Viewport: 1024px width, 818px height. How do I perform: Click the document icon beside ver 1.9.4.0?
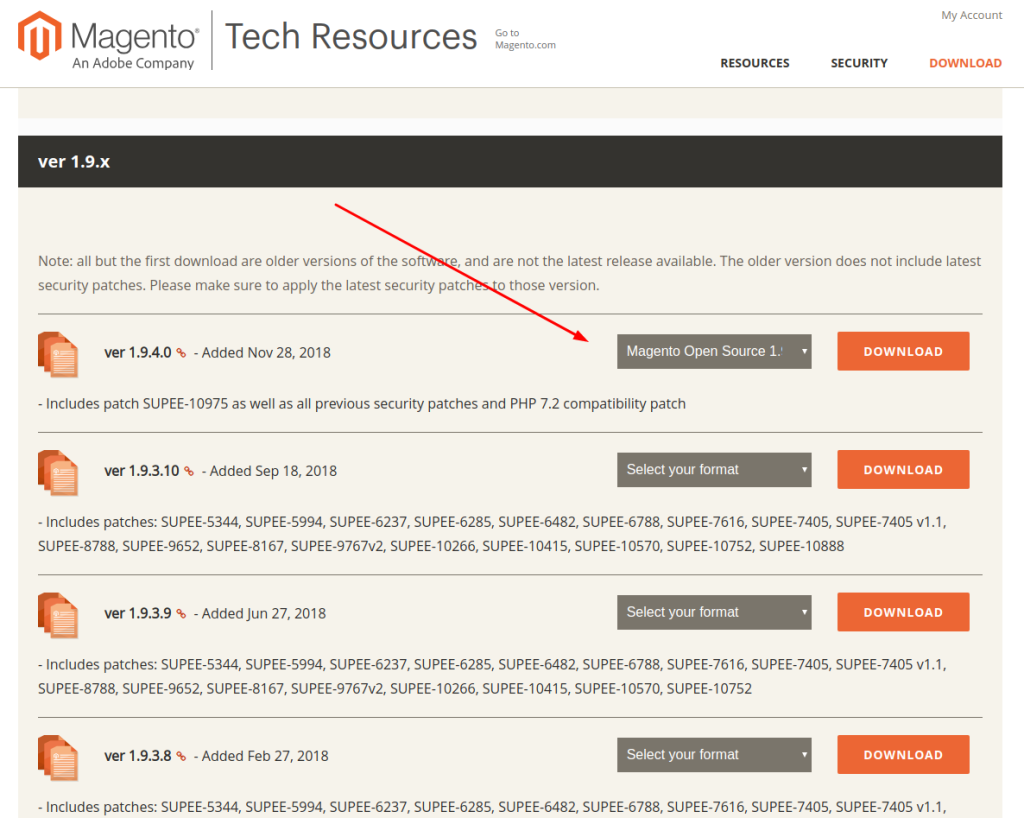click(x=58, y=355)
